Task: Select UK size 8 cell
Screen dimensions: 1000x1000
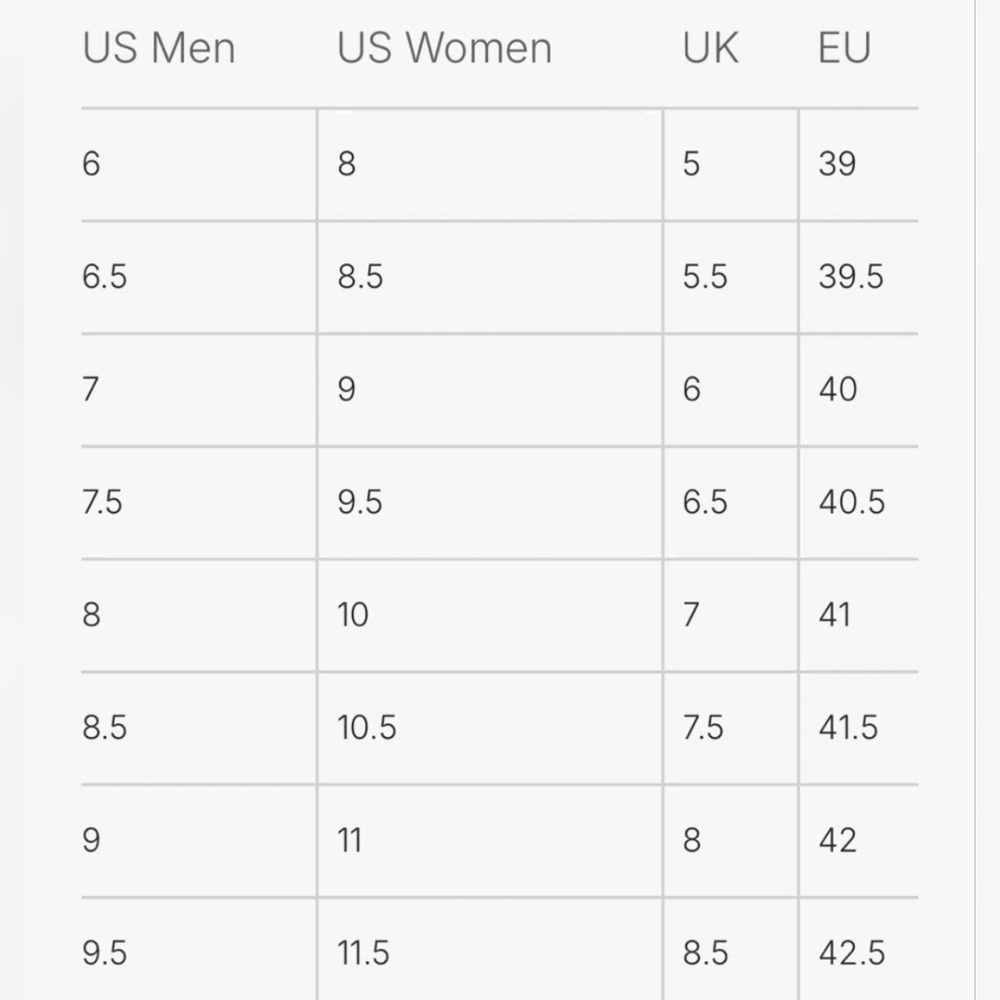Action: 731,841
